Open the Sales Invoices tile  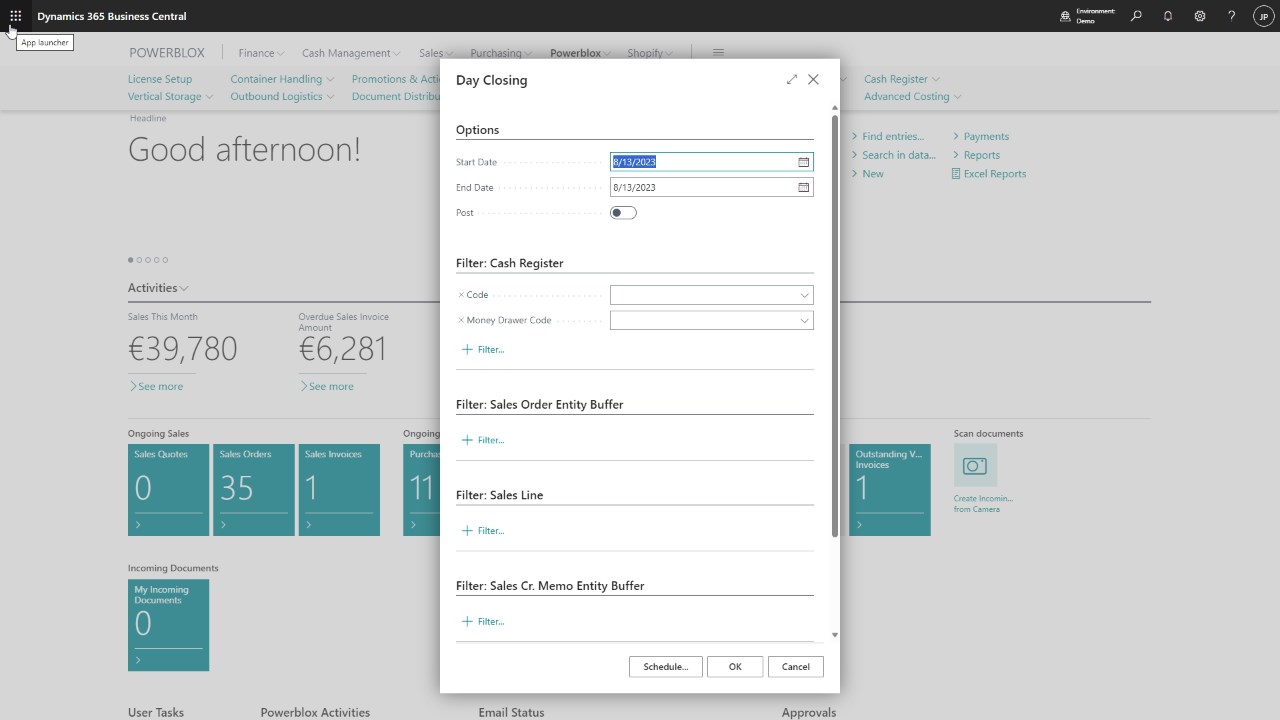tap(339, 490)
